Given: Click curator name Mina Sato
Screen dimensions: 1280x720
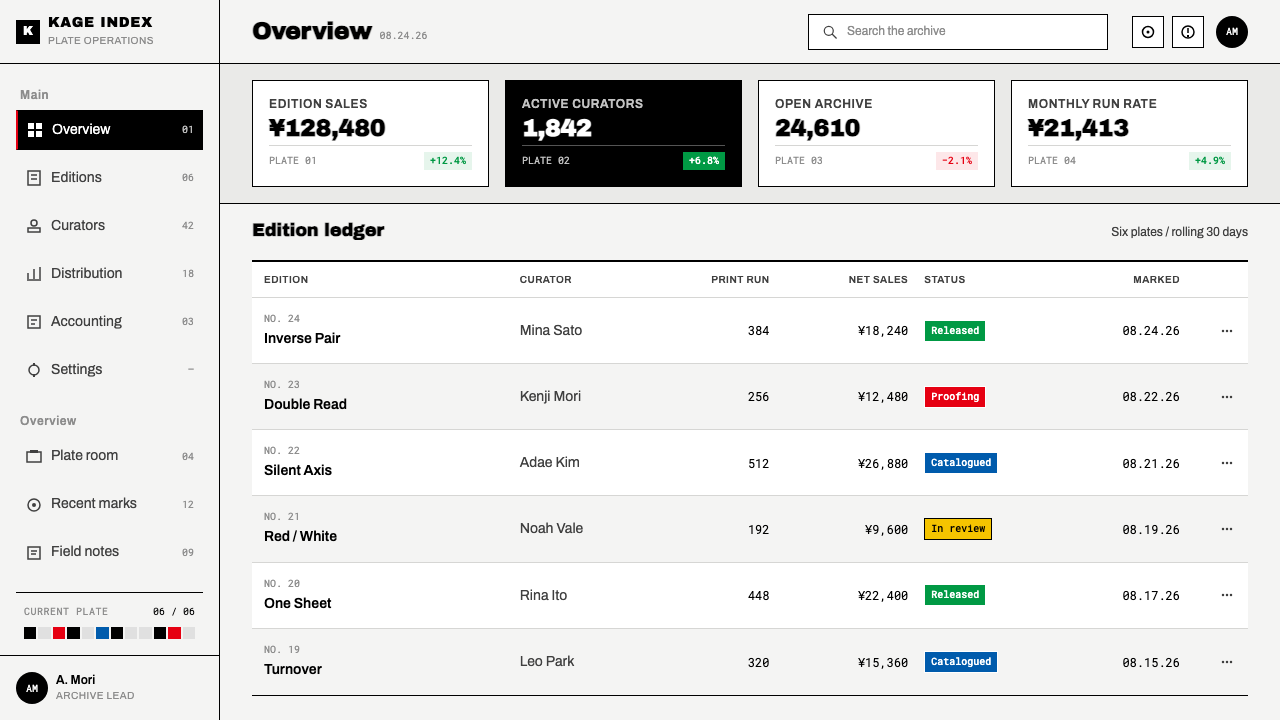Looking at the screenshot, I should (551, 331).
